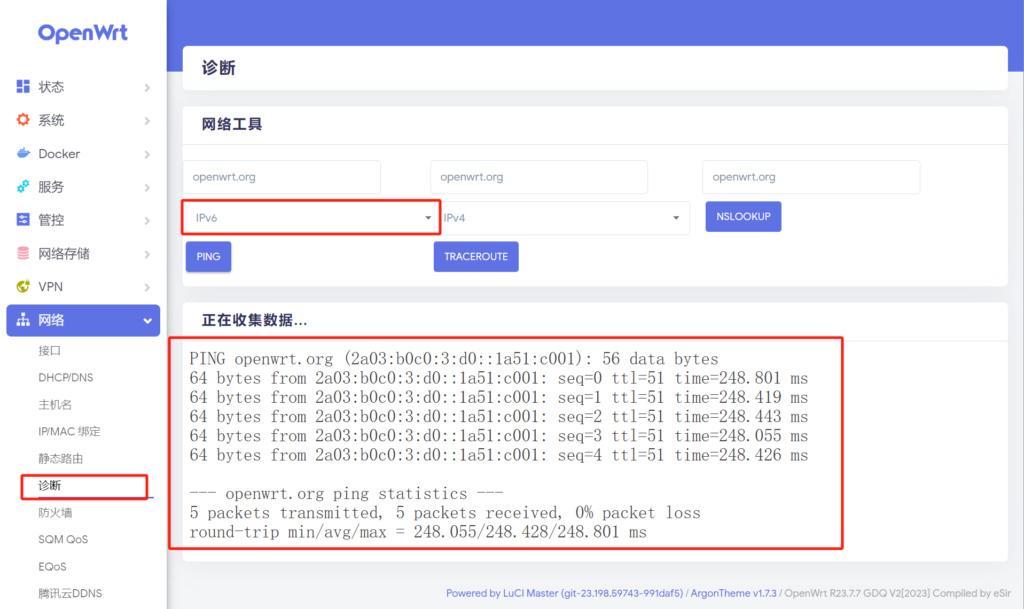This screenshot has width=1024, height=609.
Task: Click the 'openwrt.org ping statistics' line
Action: pos(346,493)
